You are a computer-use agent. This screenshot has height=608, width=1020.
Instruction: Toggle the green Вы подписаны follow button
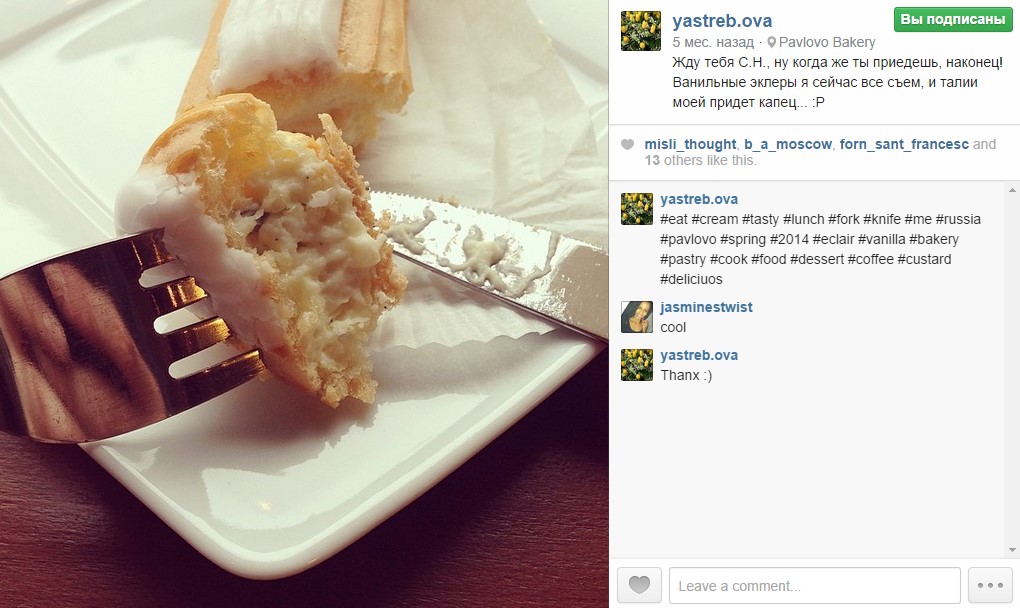pyautogui.click(x=953, y=20)
